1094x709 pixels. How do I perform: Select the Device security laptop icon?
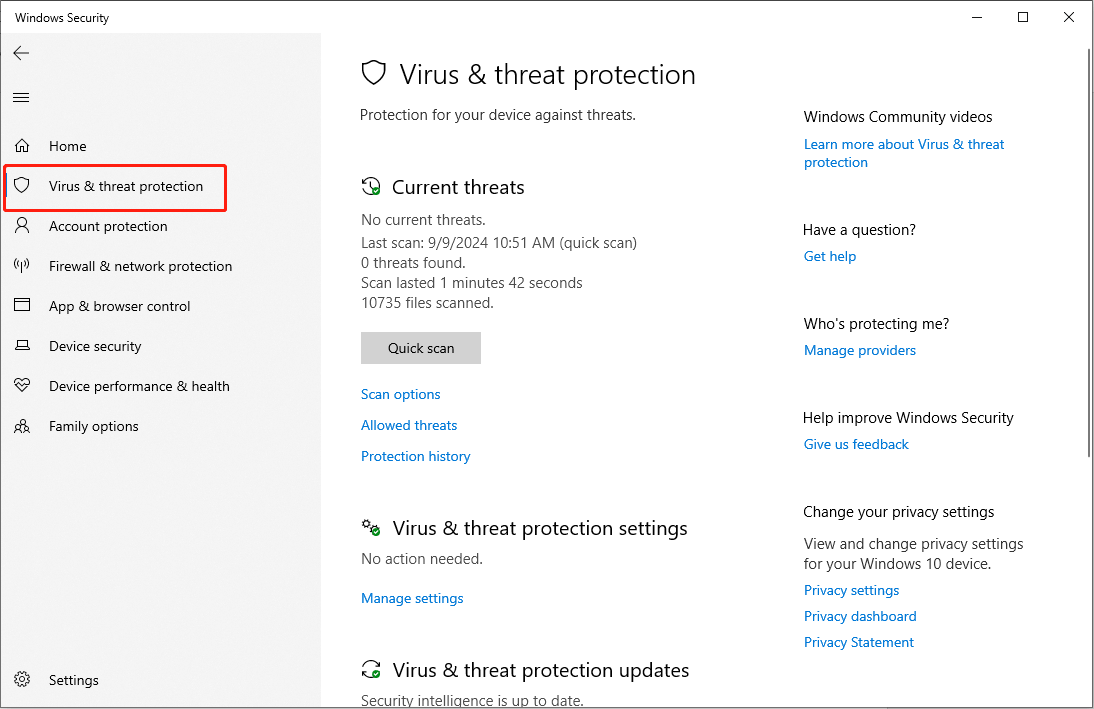coord(22,345)
